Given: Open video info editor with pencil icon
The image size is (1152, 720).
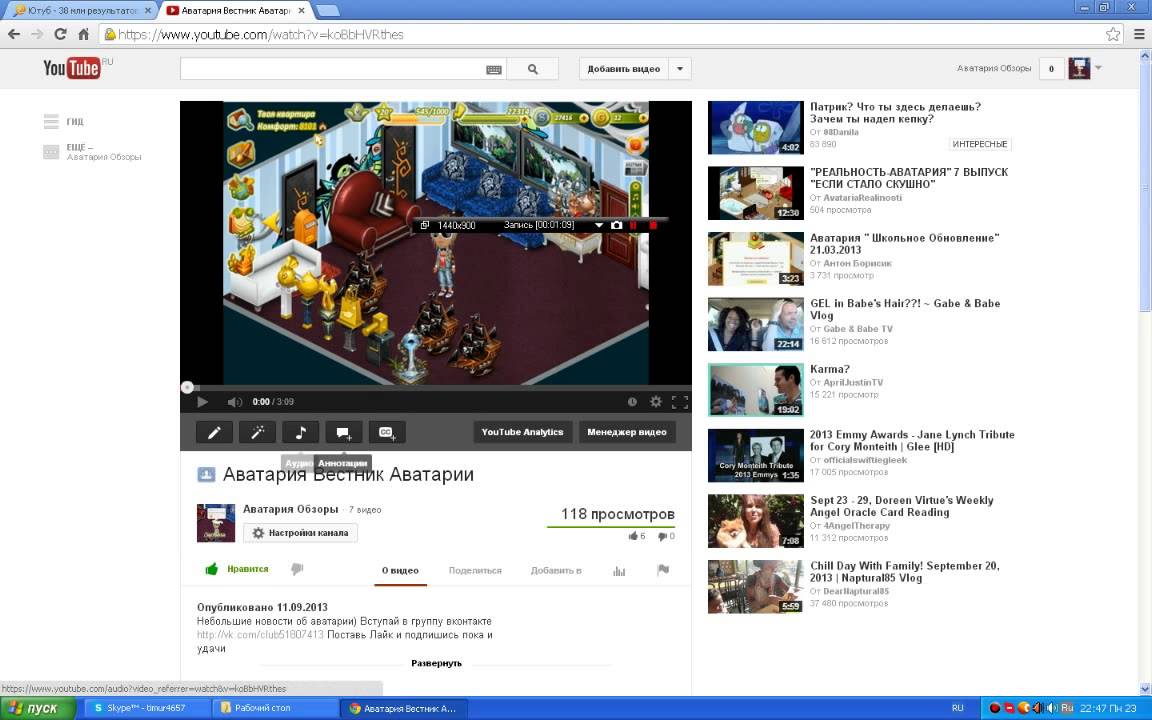Looking at the screenshot, I should pos(215,433).
